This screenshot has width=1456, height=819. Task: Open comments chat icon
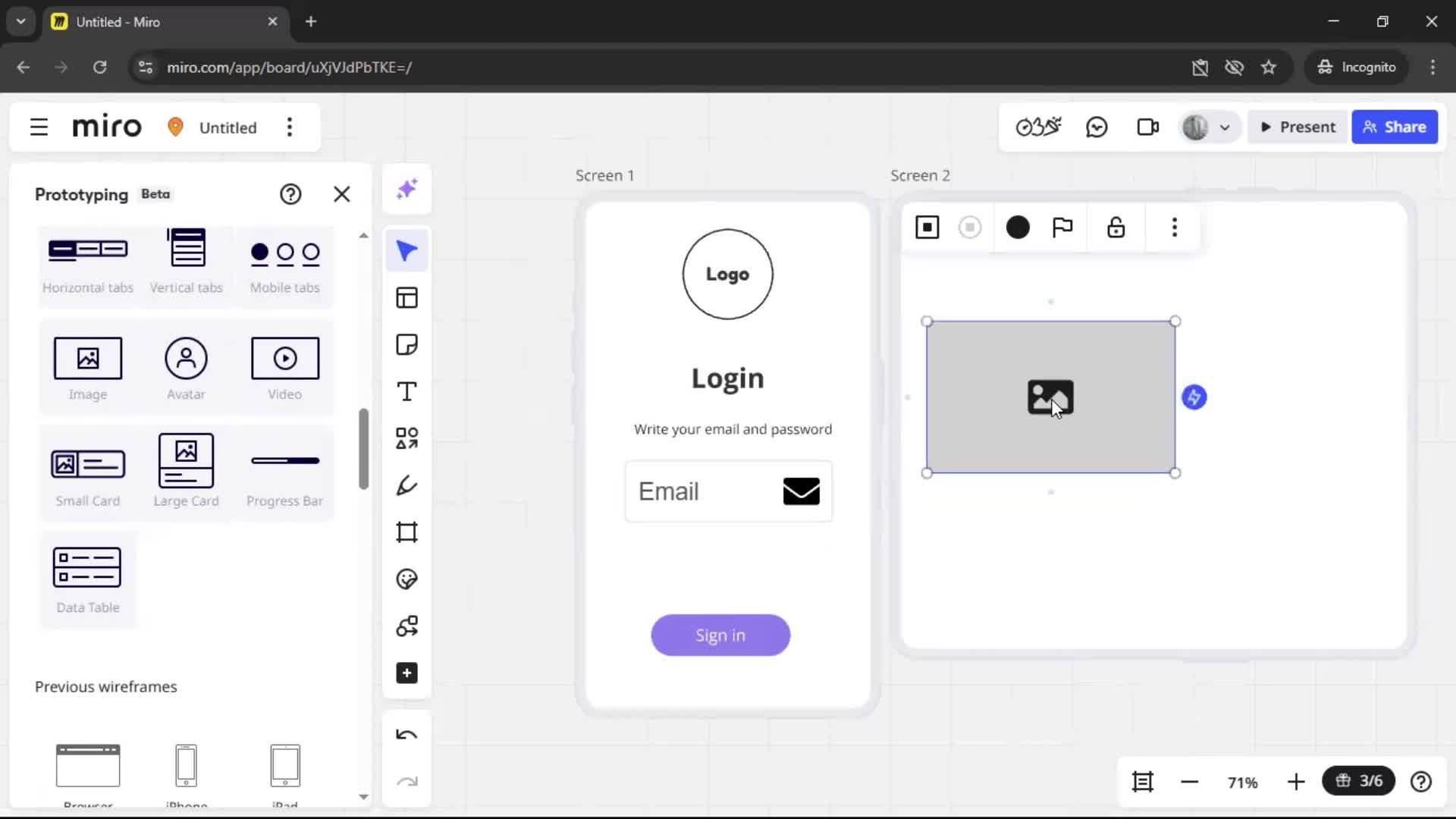[1097, 127]
